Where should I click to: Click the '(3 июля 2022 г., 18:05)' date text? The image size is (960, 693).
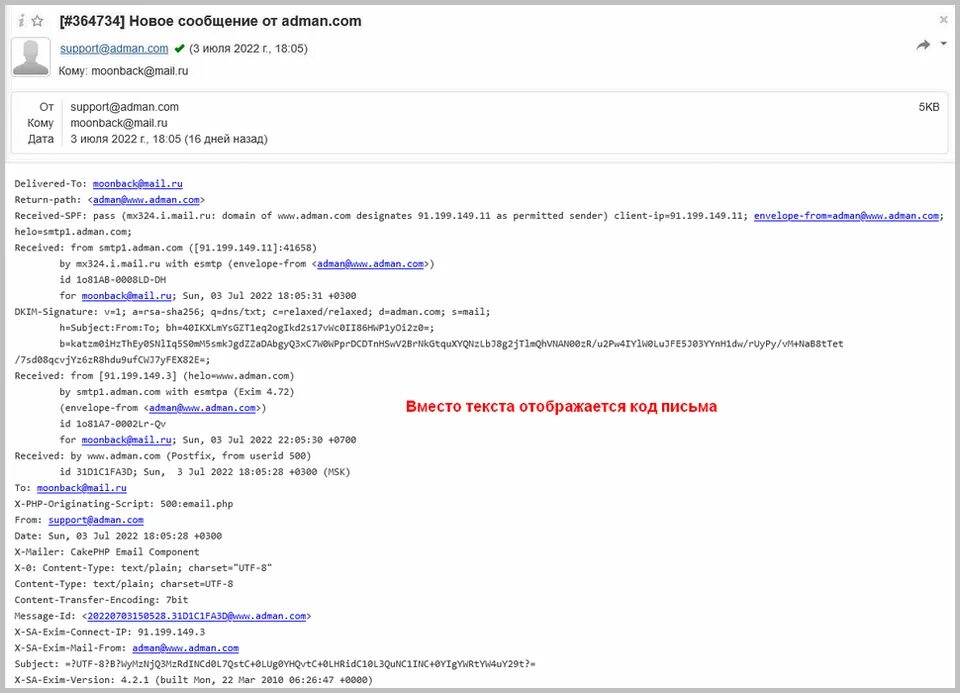249,48
